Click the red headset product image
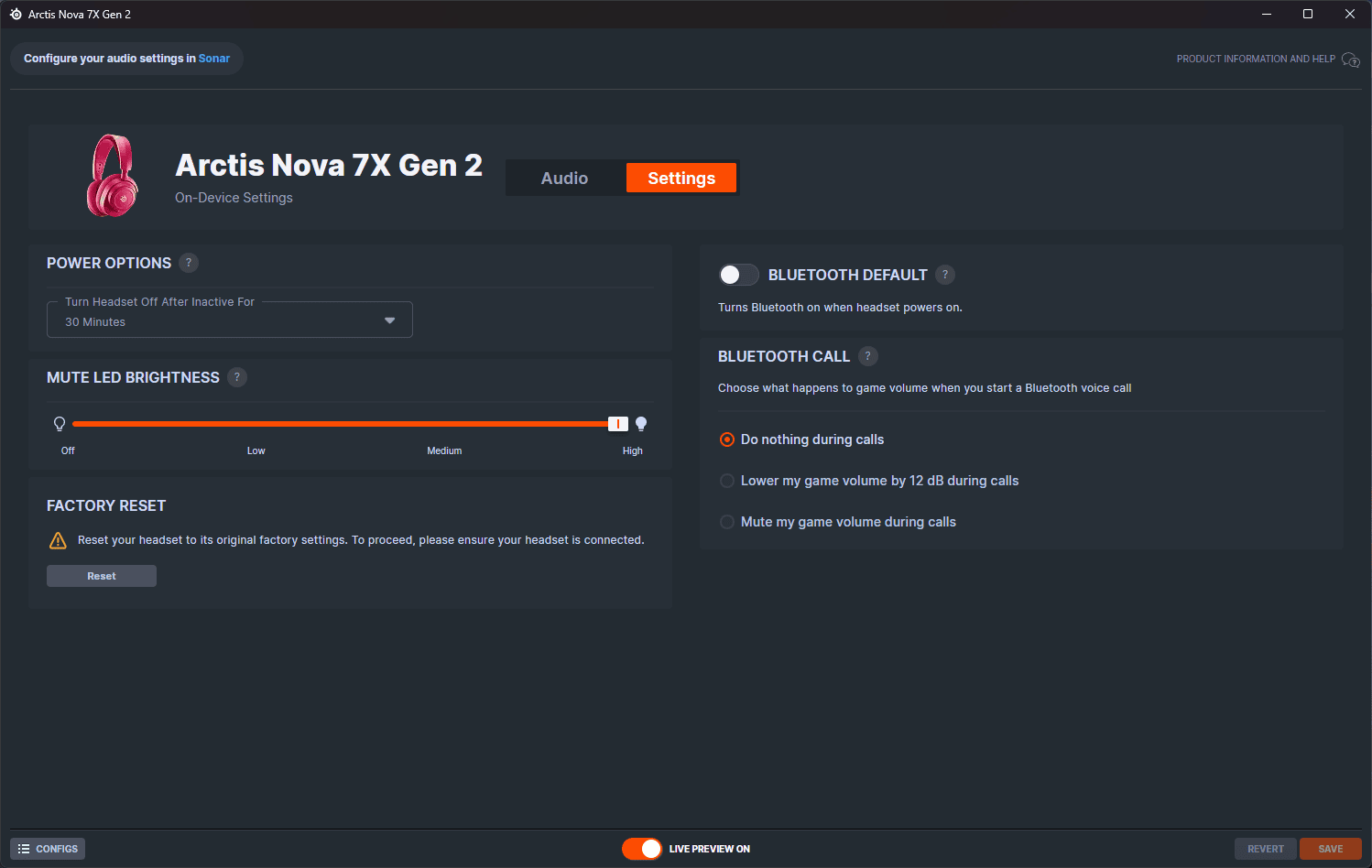 point(112,176)
